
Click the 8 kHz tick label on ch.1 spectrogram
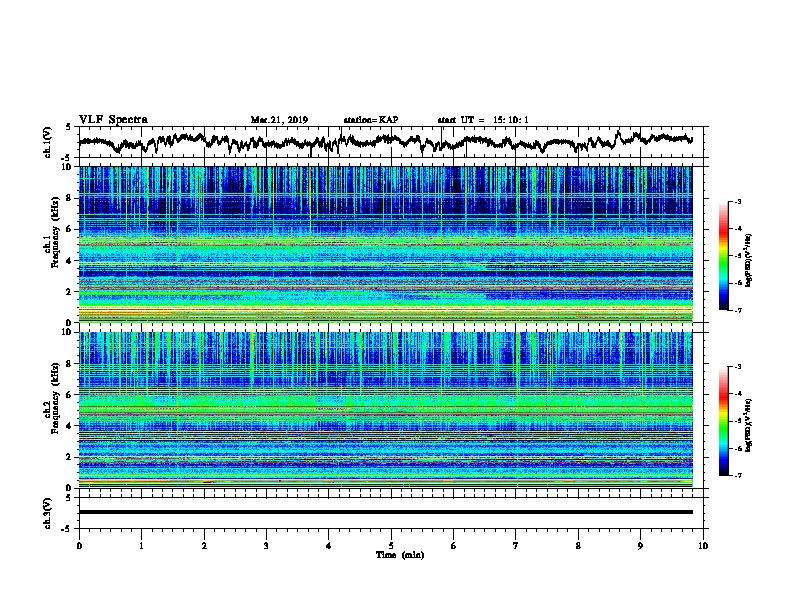(x=71, y=198)
